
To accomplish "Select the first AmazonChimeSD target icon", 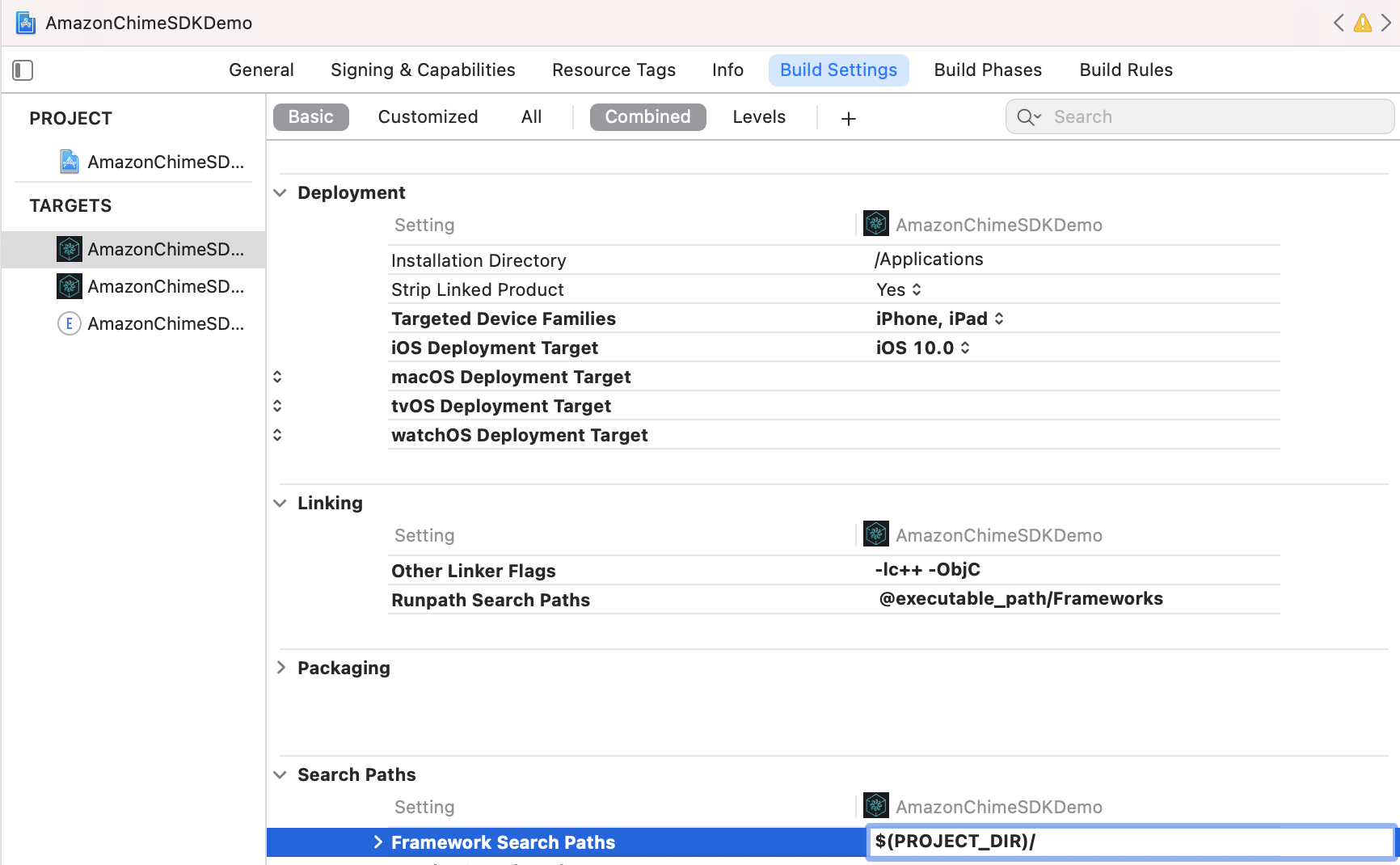I will [70, 249].
